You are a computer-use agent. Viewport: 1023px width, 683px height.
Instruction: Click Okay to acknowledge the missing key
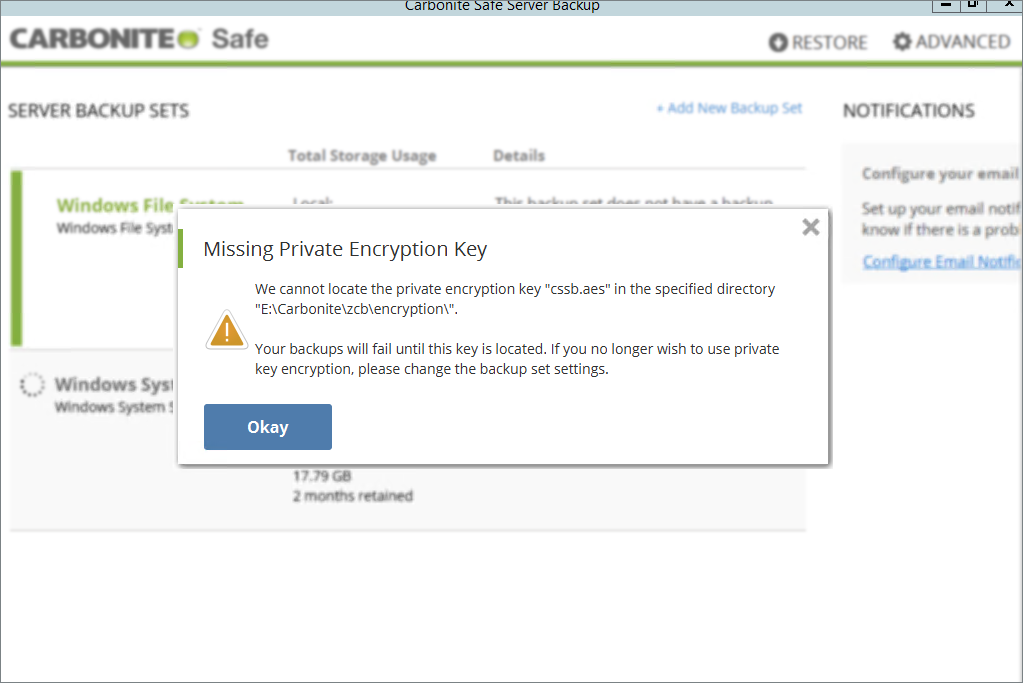click(x=267, y=426)
